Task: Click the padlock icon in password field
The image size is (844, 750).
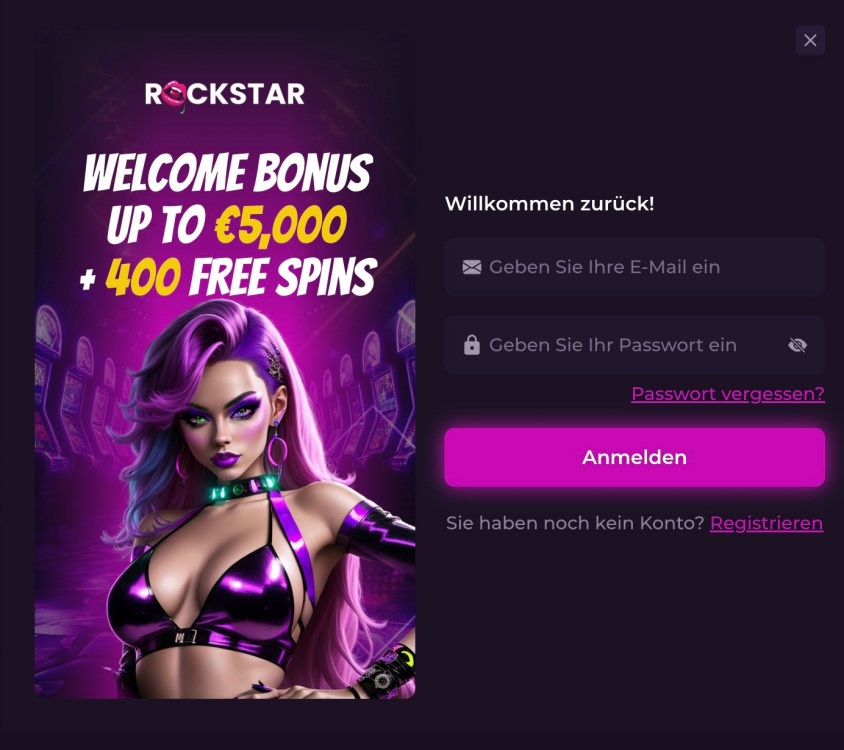Action: 472,345
